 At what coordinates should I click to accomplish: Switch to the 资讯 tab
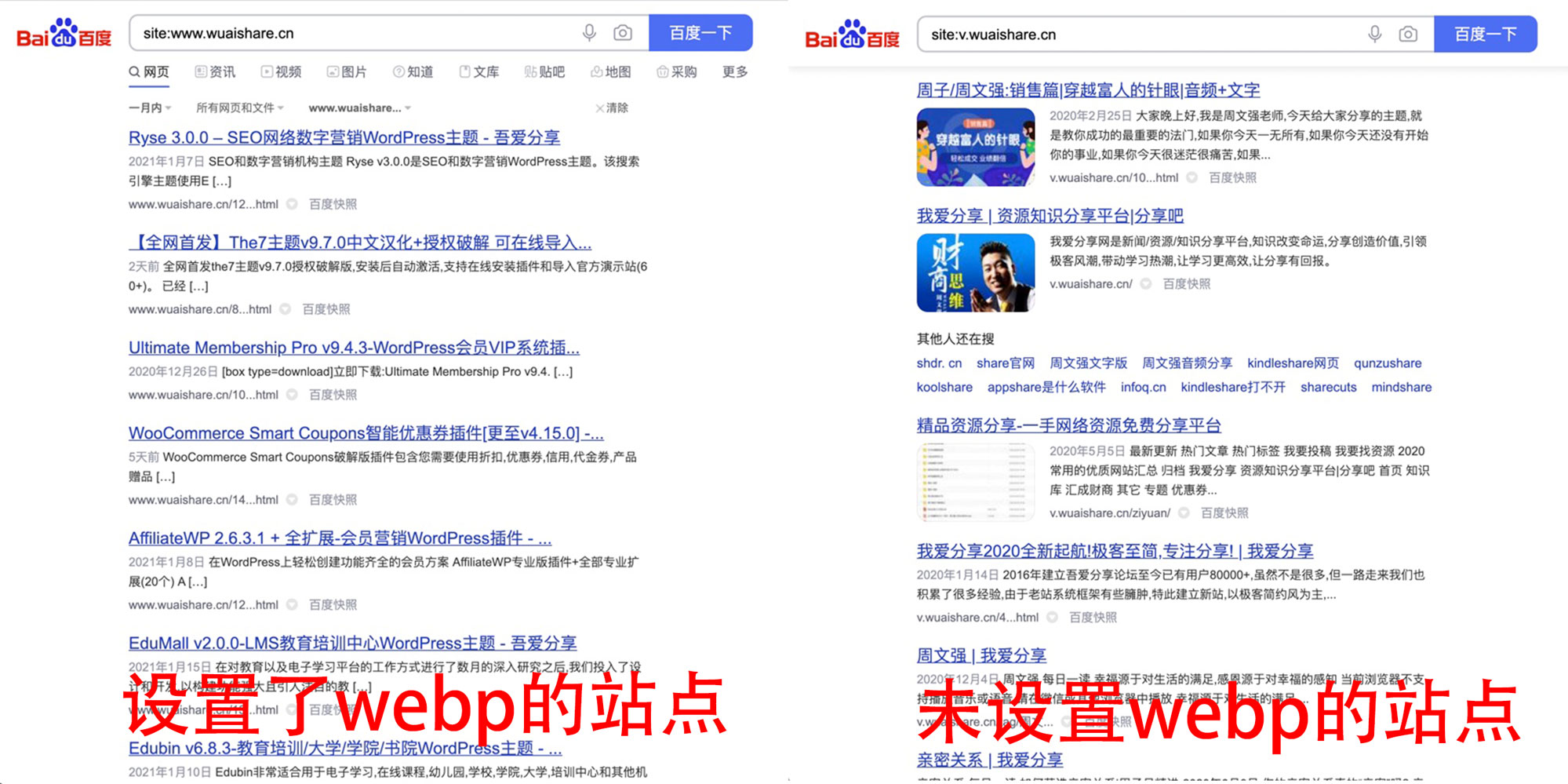tap(216, 72)
